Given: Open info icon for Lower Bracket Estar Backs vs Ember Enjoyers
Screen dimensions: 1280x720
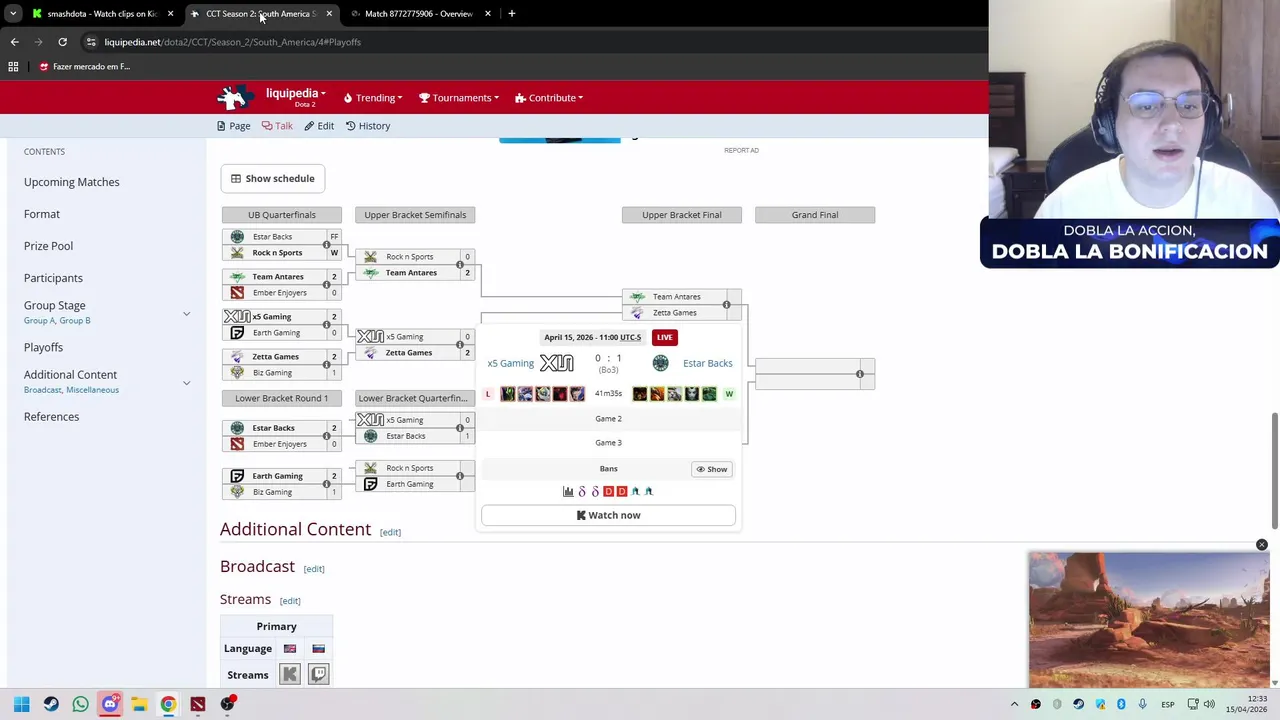Looking at the screenshot, I should [326, 436].
